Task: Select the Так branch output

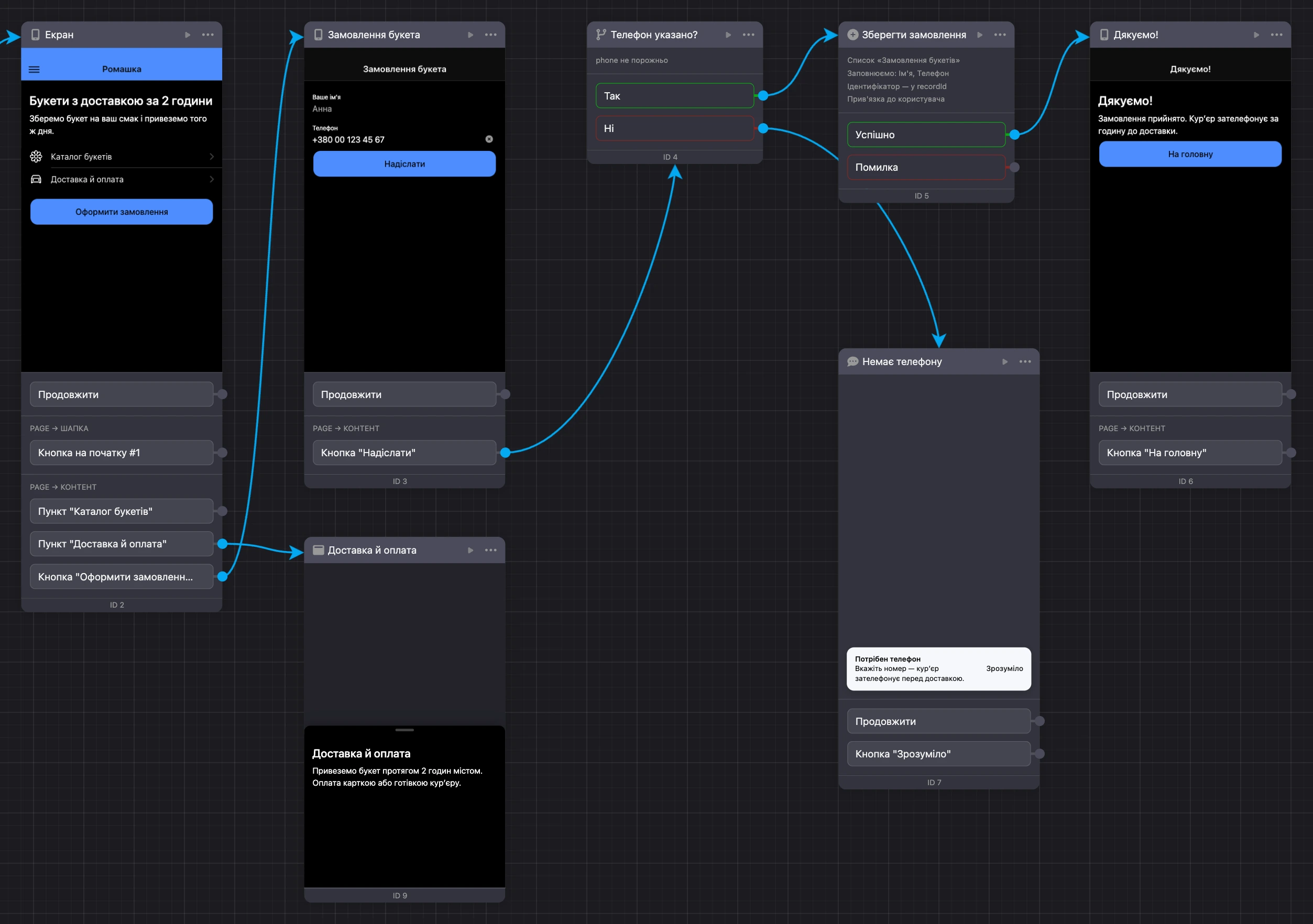Action: point(675,95)
